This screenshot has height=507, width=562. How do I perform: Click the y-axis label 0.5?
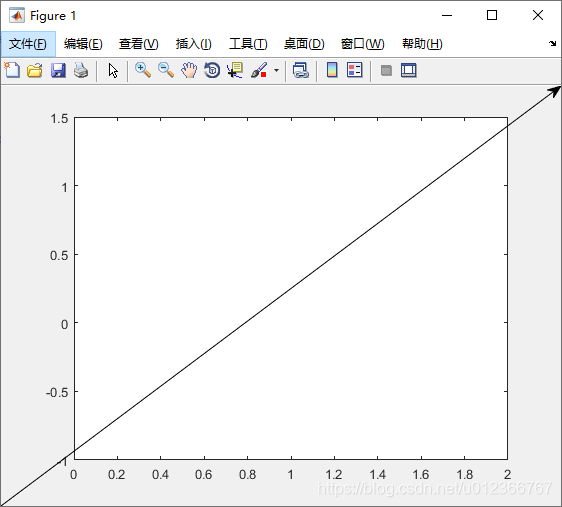tap(59, 255)
